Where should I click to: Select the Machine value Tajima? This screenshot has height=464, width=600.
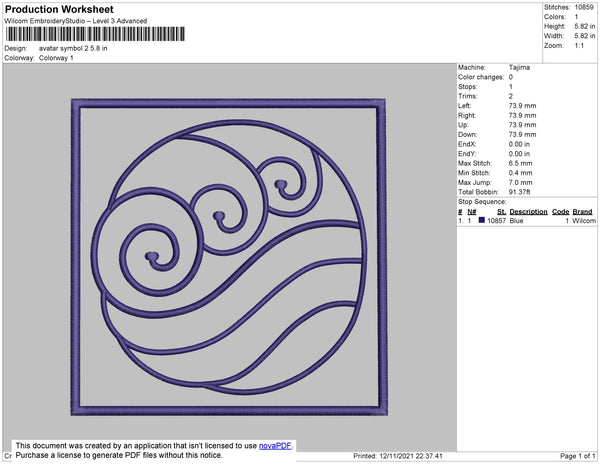coord(519,67)
